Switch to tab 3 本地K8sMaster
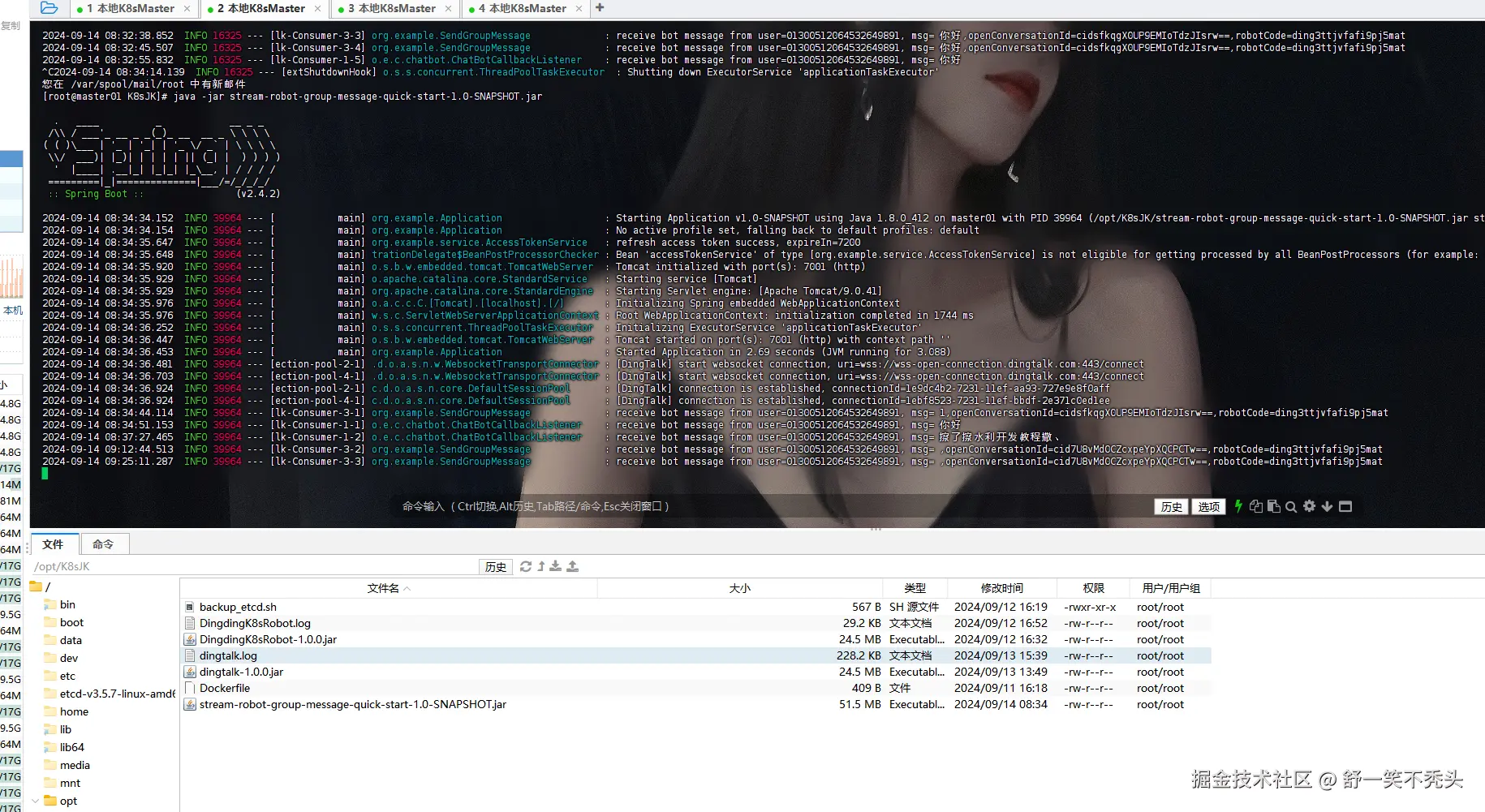Image resolution: width=1485 pixels, height=812 pixels. tap(396, 9)
